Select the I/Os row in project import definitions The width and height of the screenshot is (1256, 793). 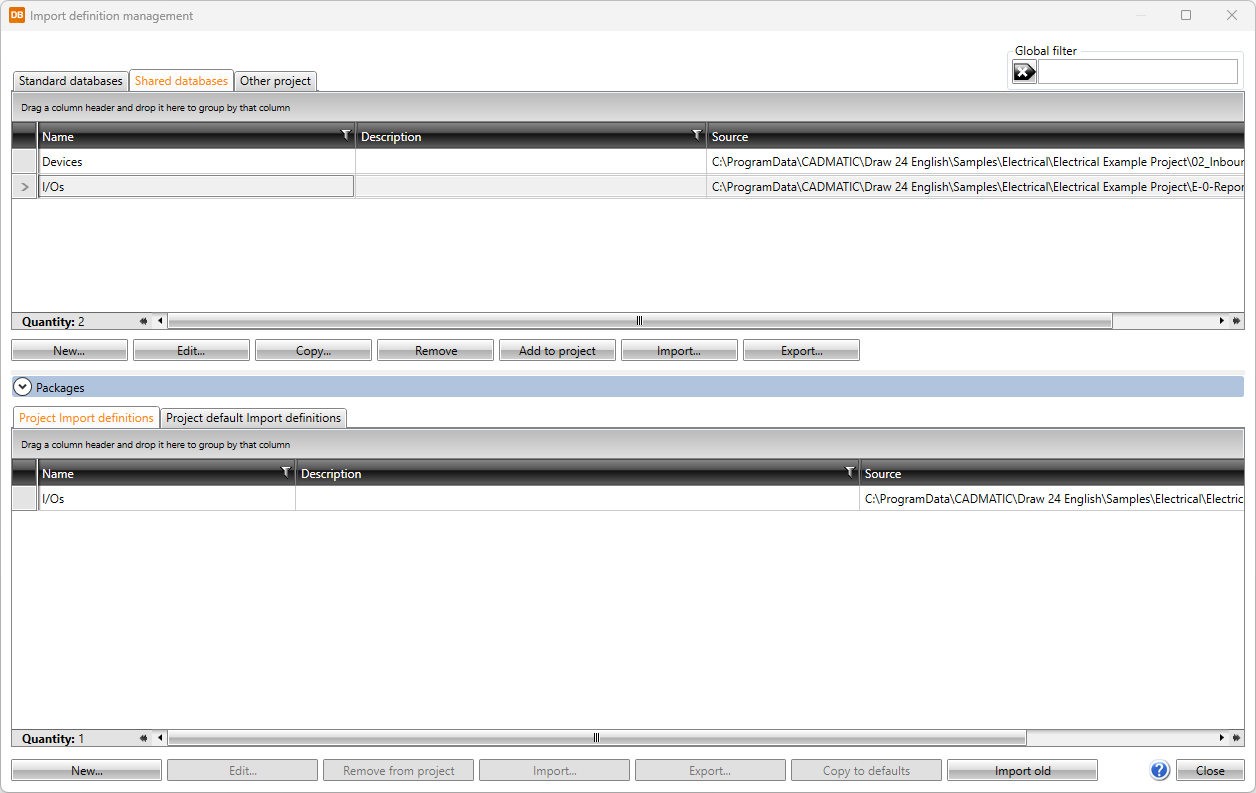(x=166, y=499)
